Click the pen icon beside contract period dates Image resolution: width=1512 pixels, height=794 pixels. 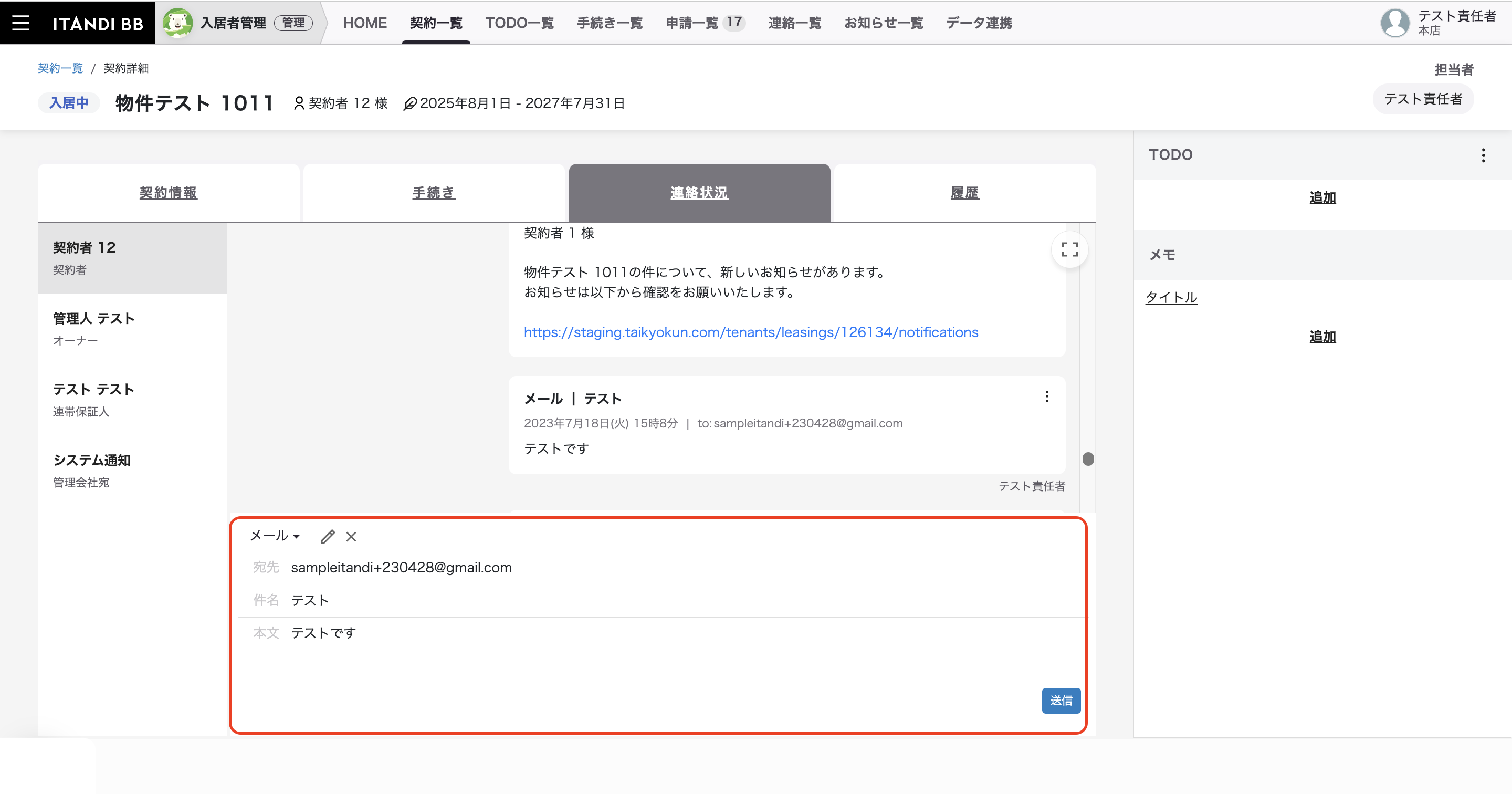[x=409, y=103]
